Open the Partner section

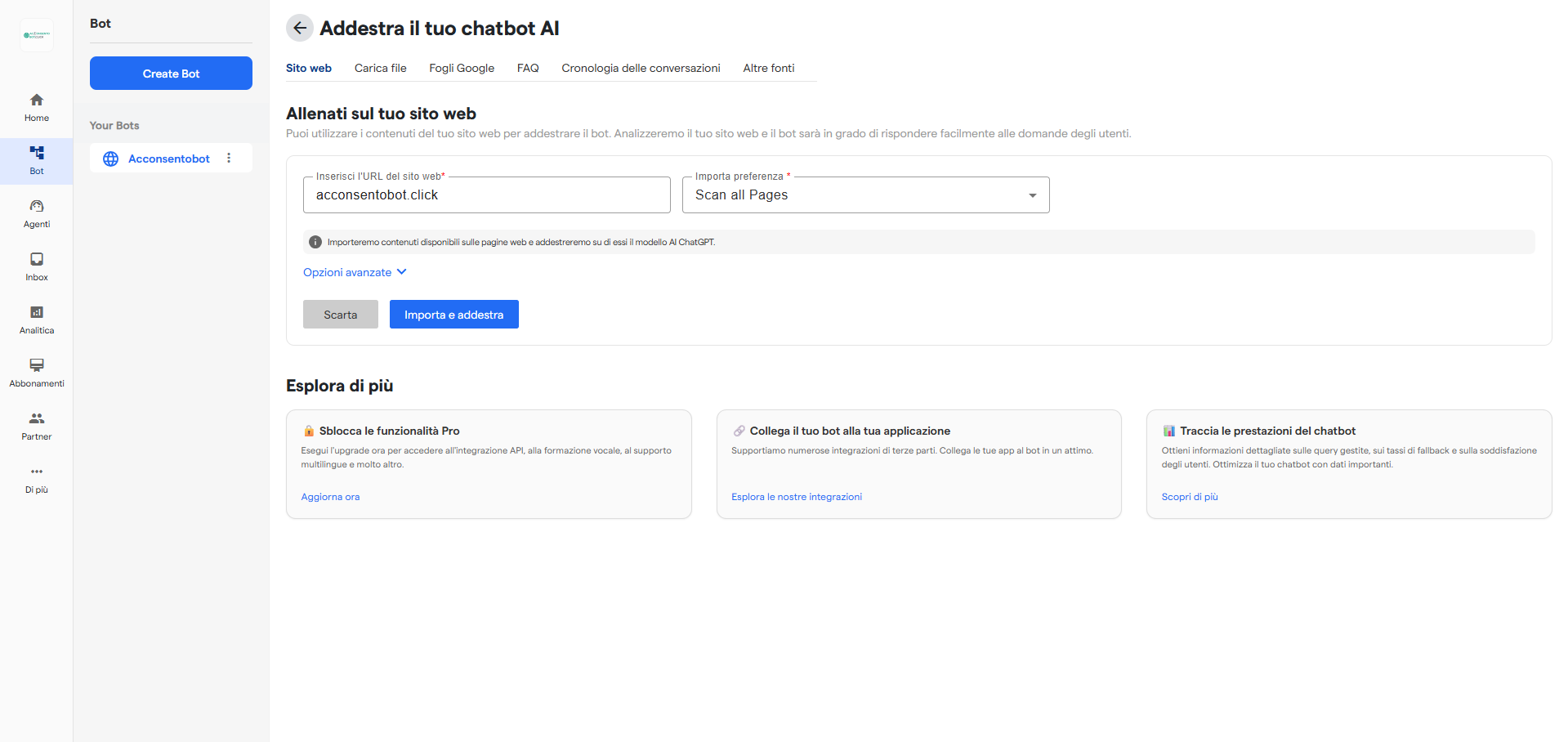click(36, 425)
